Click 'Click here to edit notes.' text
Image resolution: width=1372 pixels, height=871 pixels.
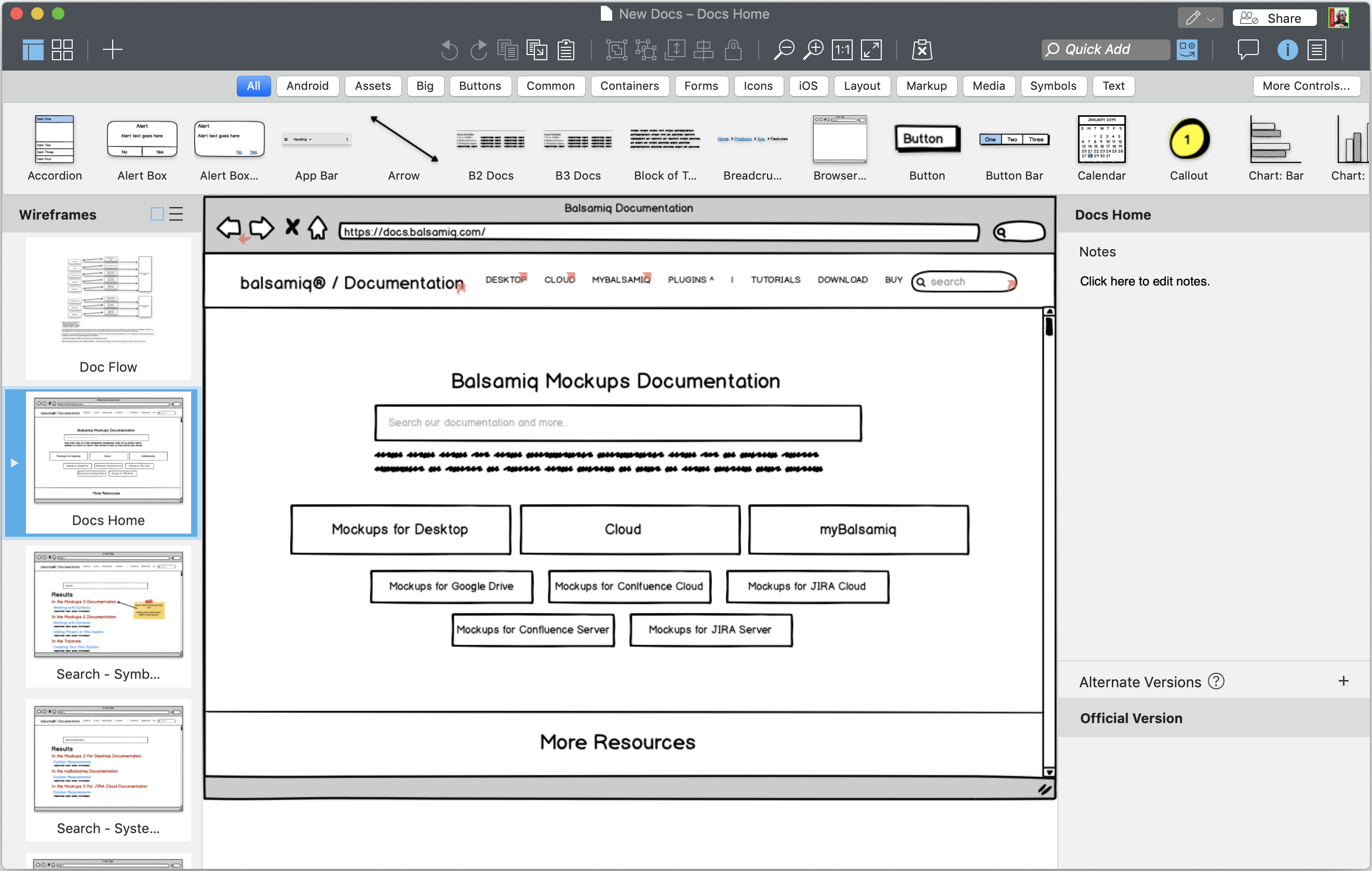1144,281
